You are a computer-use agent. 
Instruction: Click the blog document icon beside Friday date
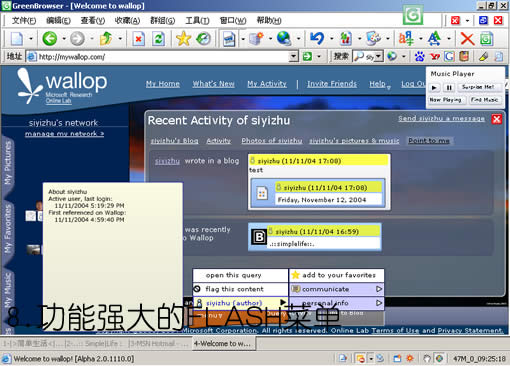pos(262,193)
